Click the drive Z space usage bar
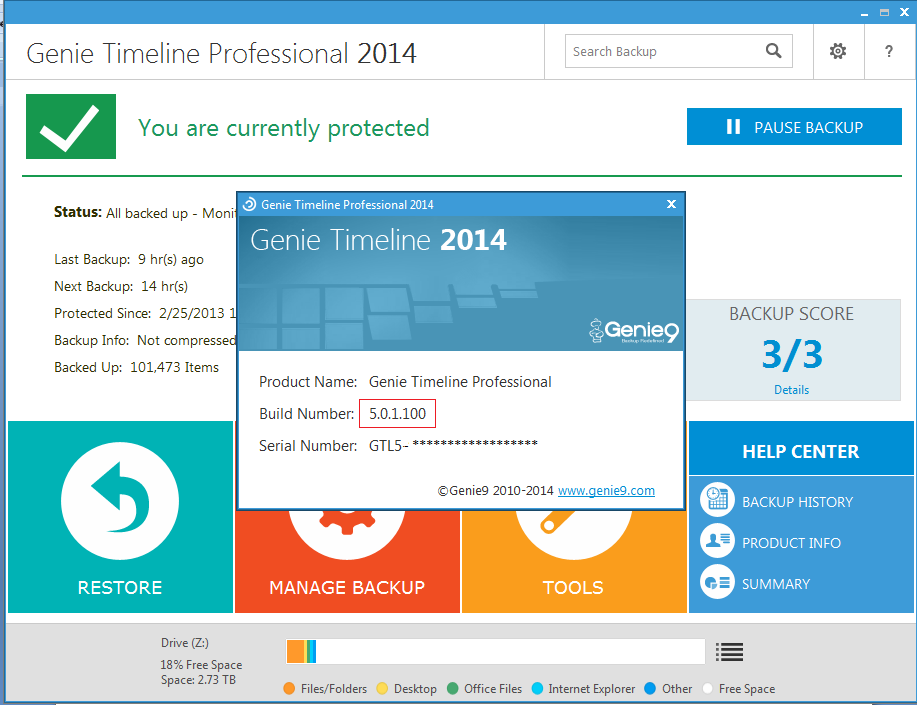The image size is (917, 705). pos(495,651)
